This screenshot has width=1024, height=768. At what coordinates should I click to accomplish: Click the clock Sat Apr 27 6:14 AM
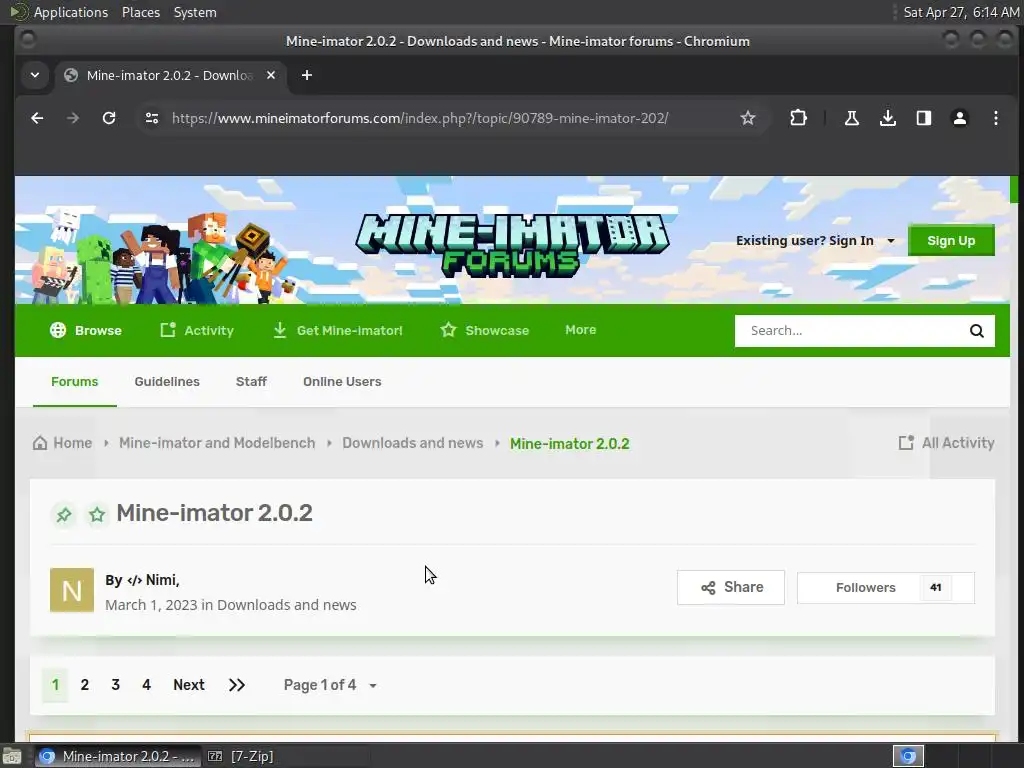(x=961, y=12)
